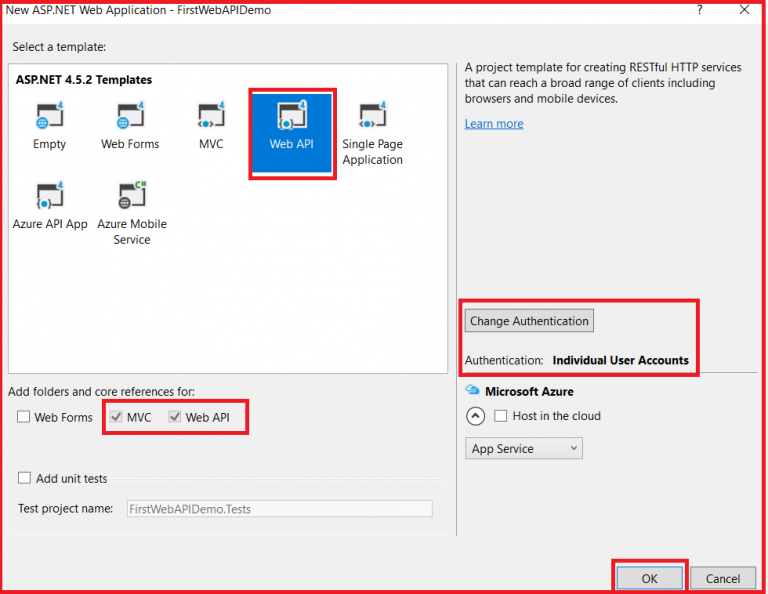The width and height of the screenshot is (768, 594).
Task: Click the ASP.NET 4.5.2 Templates heading
Action: pos(84,79)
